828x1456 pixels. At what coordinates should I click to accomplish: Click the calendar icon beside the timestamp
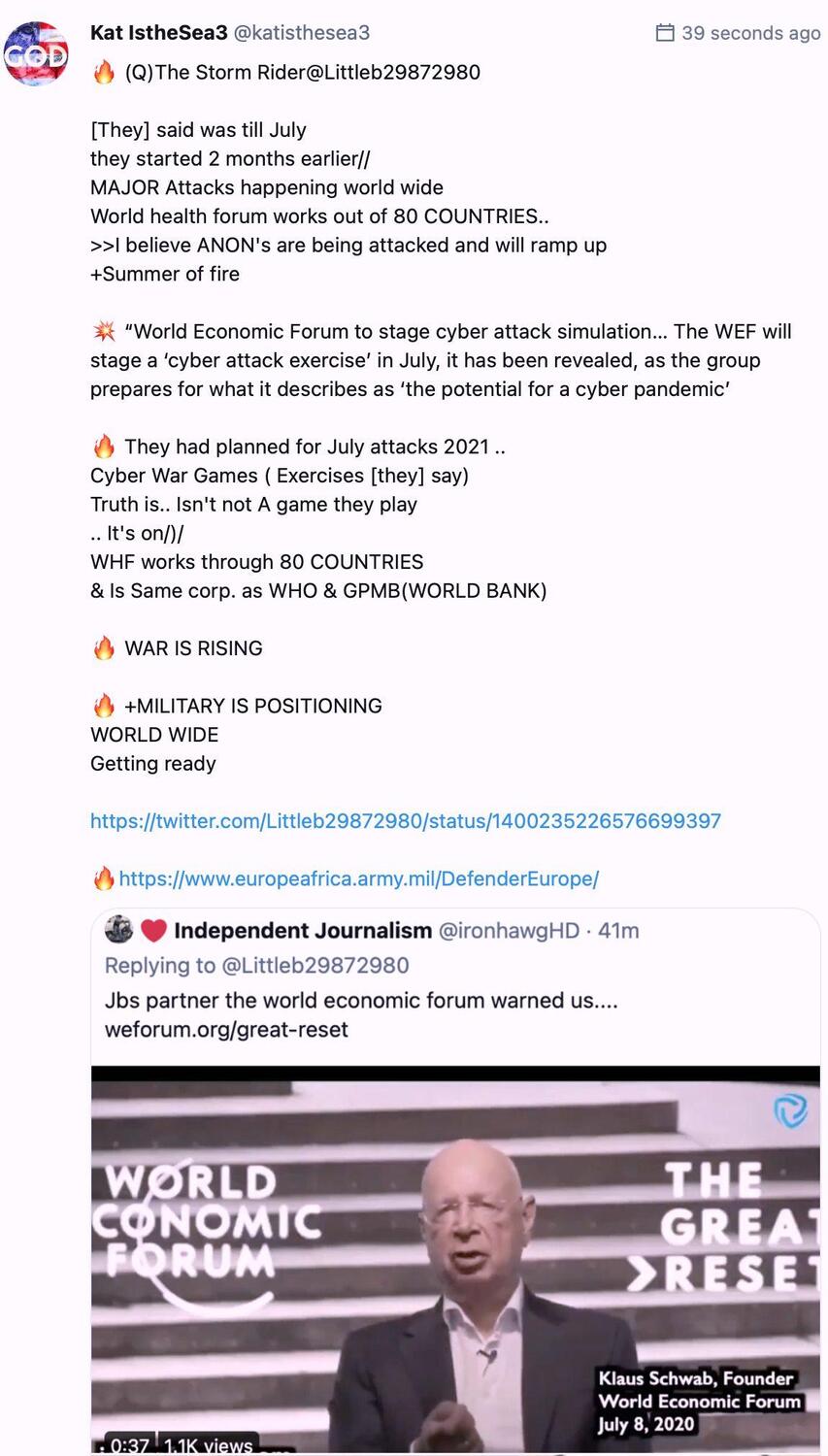coord(665,33)
